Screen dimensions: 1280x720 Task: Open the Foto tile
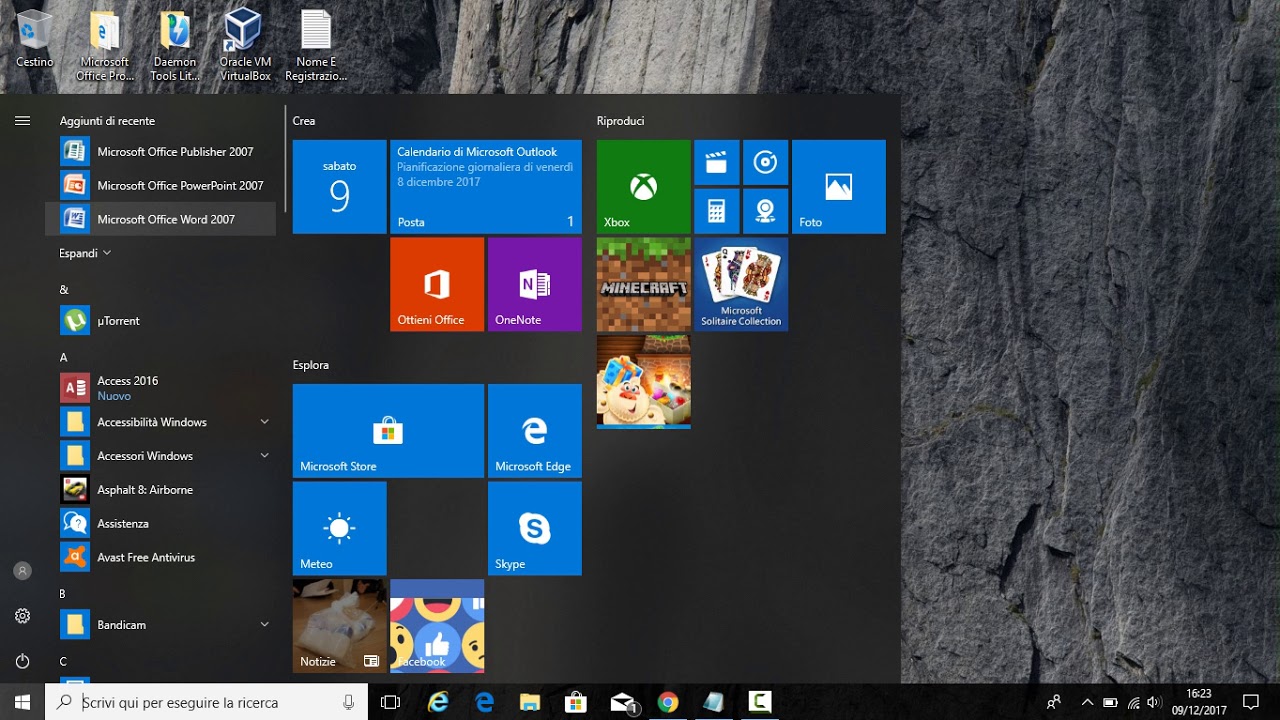pos(838,187)
